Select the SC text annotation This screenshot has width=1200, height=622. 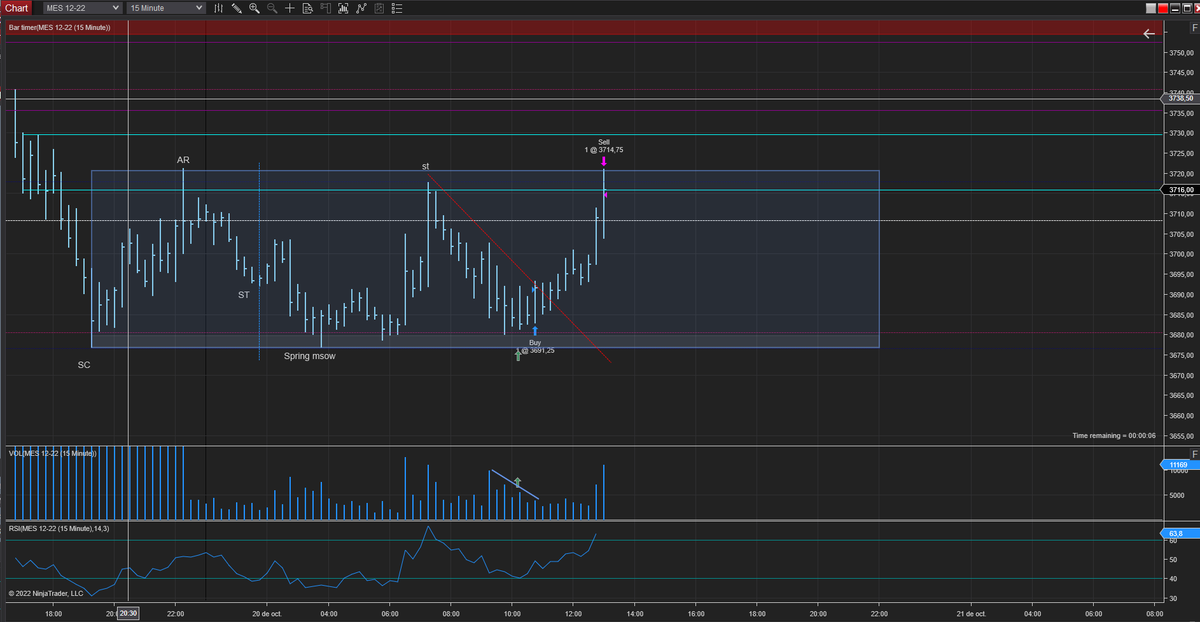(x=84, y=365)
